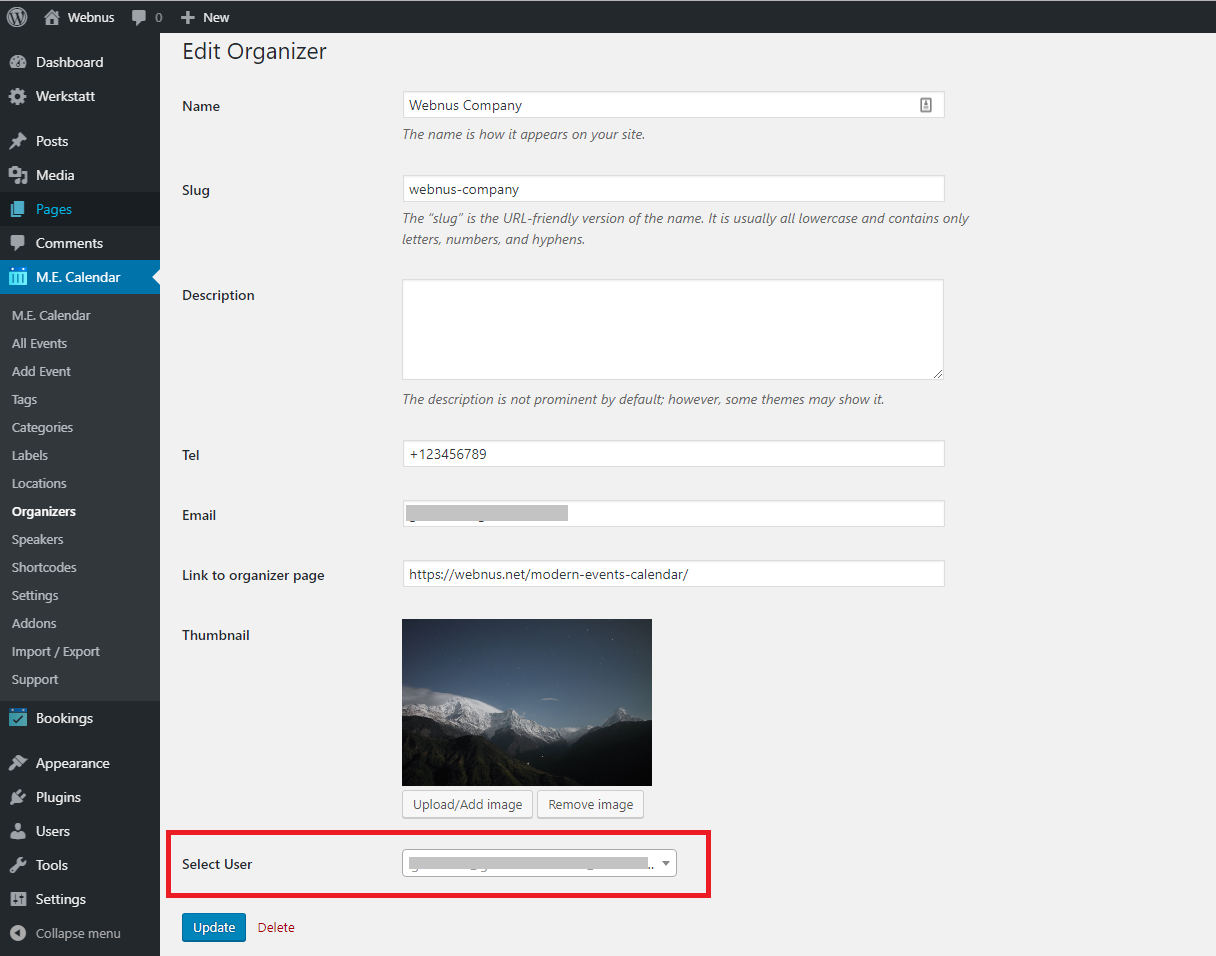The width and height of the screenshot is (1216, 956).
Task: Click the Tools icon
Action: (x=22, y=865)
